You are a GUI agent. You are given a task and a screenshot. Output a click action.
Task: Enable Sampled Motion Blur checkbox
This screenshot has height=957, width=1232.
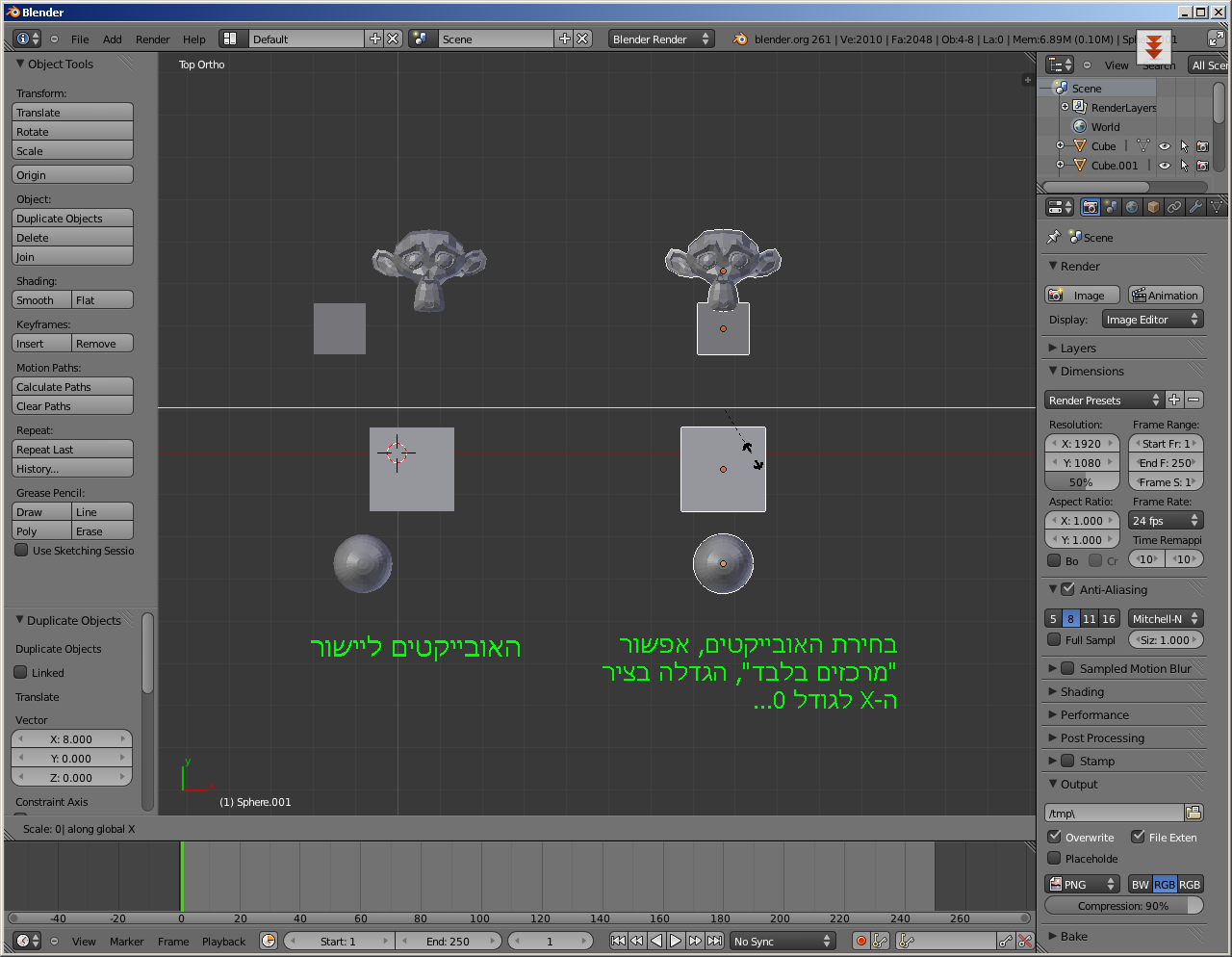click(1067, 668)
